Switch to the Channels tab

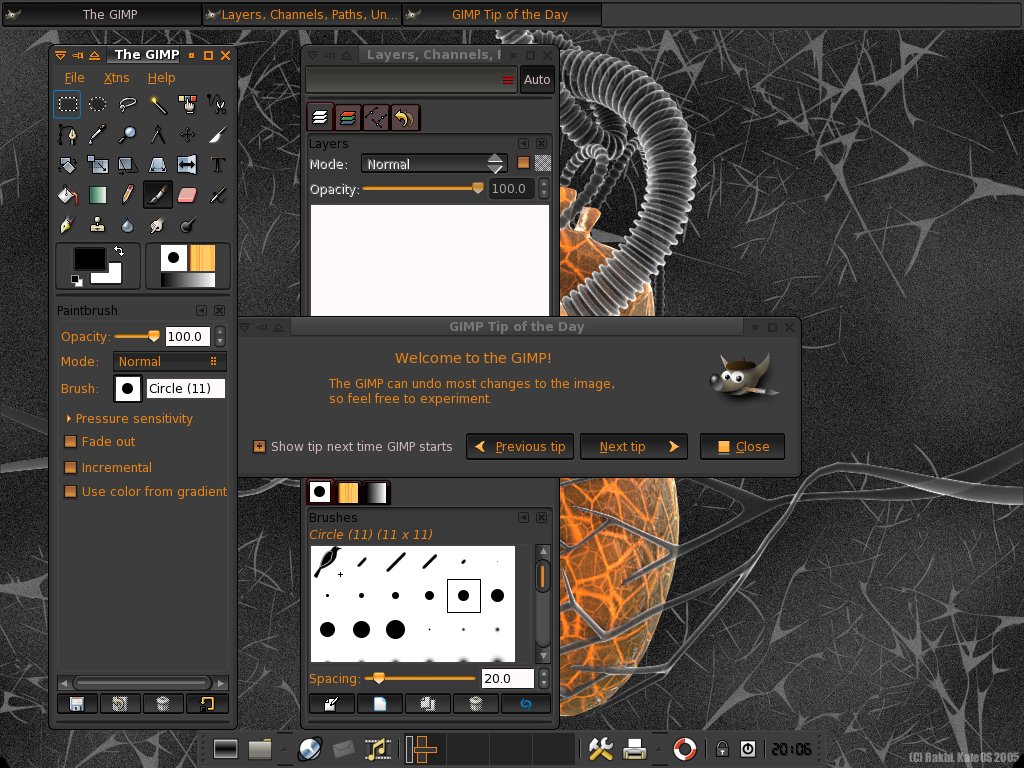(x=348, y=118)
